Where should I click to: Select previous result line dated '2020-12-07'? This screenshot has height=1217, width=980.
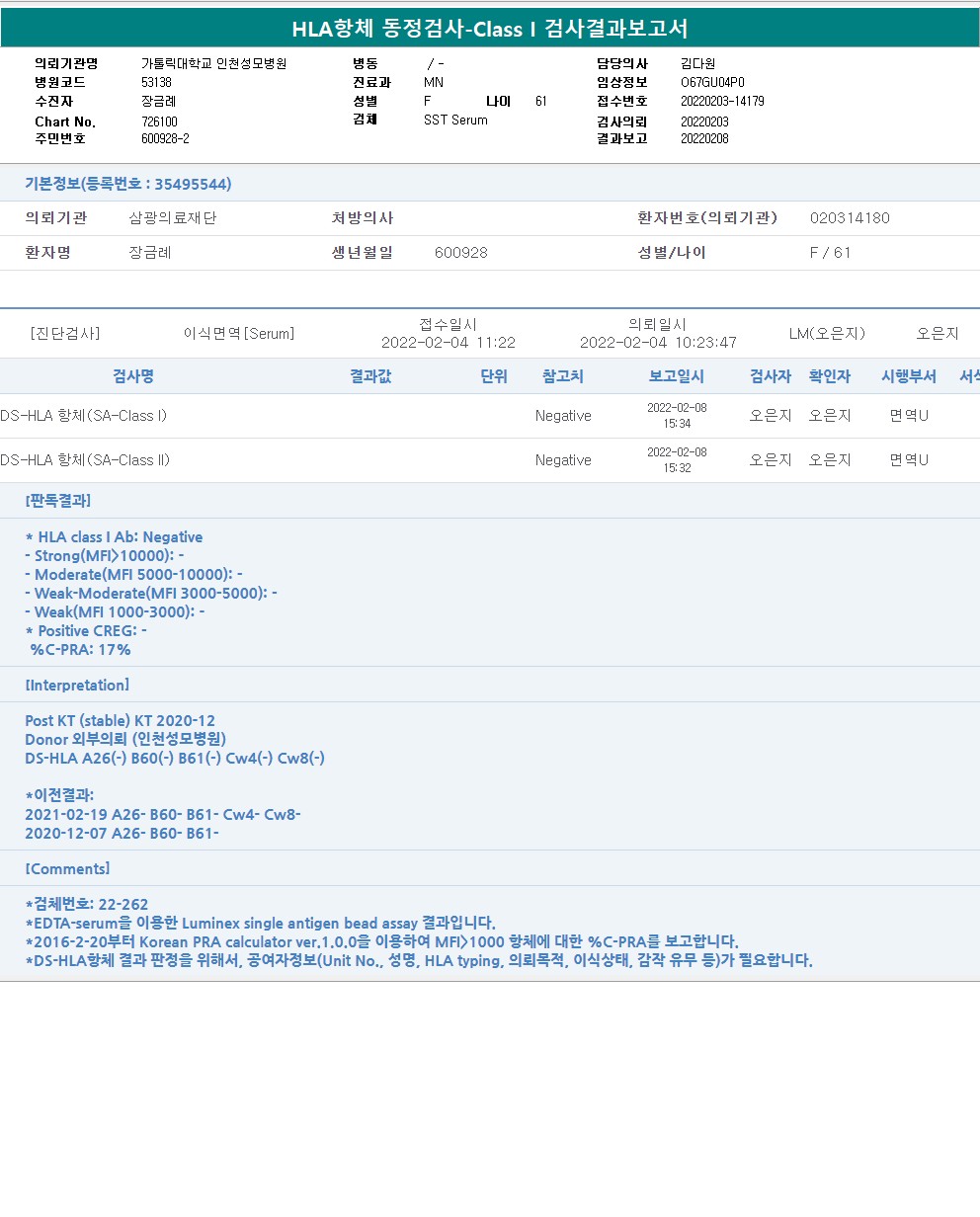(x=122, y=834)
